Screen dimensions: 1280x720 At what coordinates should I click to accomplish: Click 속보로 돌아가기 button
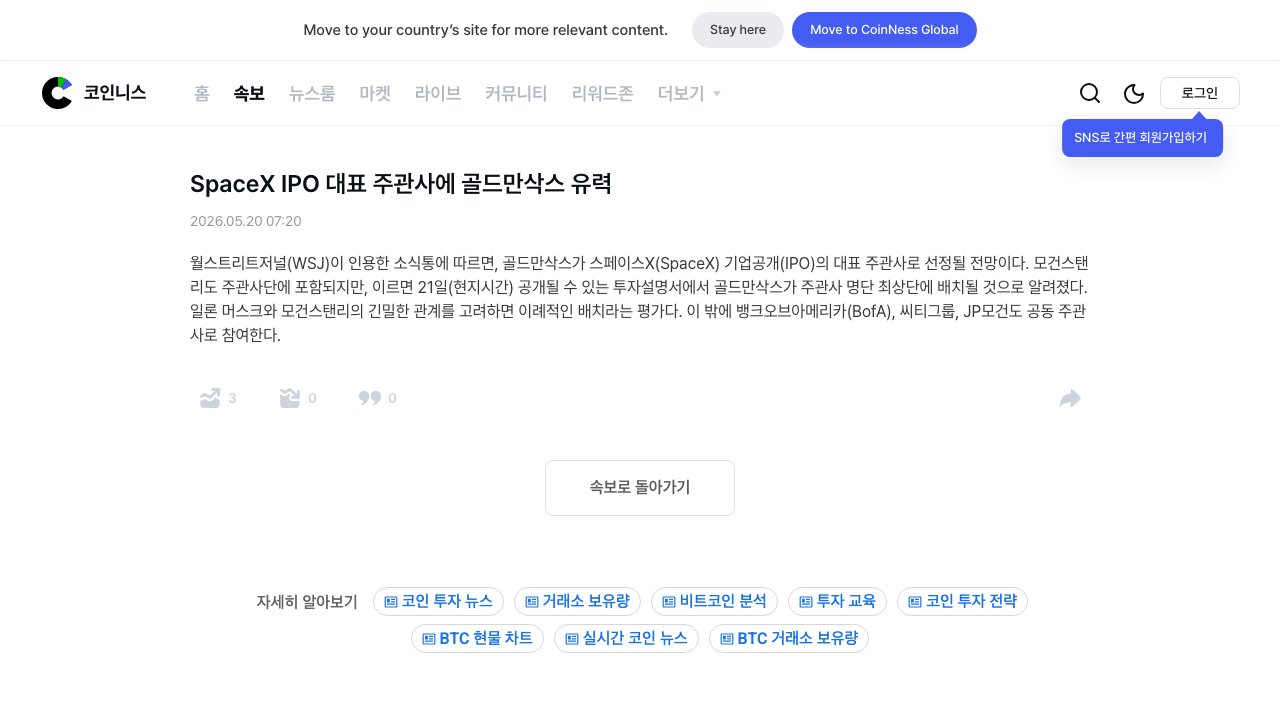pyautogui.click(x=640, y=488)
